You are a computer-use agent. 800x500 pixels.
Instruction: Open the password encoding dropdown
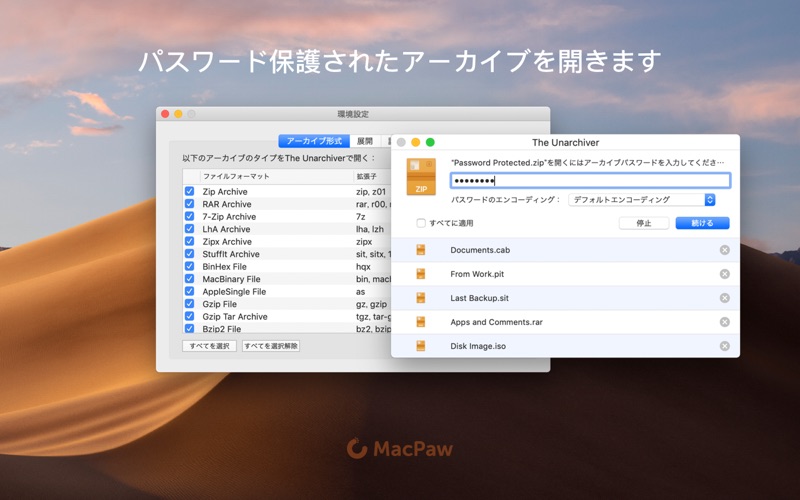coord(642,199)
